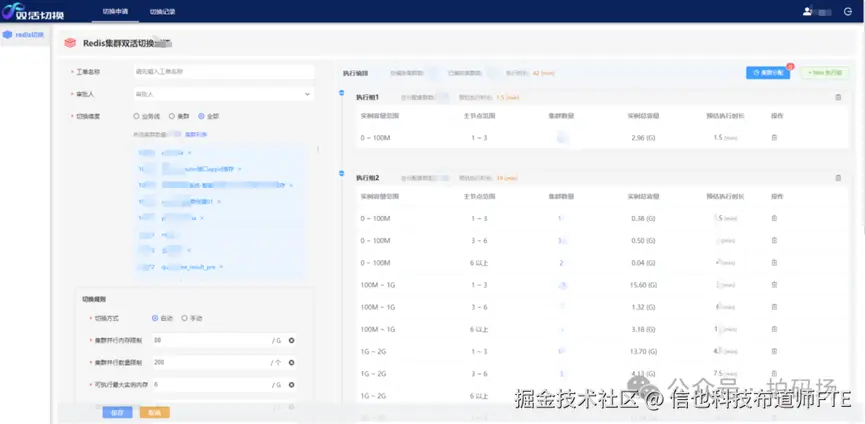Remove the cluster tag ending in 01

(x=219, y=202)
